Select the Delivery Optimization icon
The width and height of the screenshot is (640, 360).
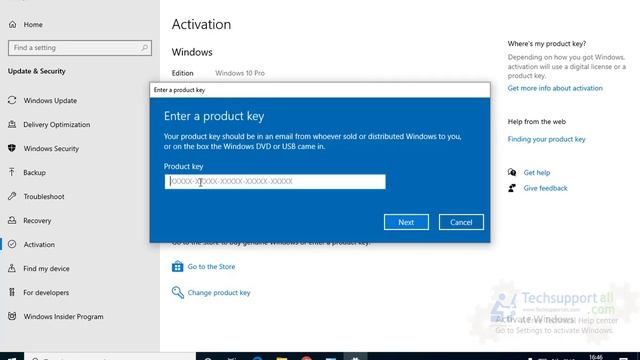pyautogui.click(x=12, y=124)
